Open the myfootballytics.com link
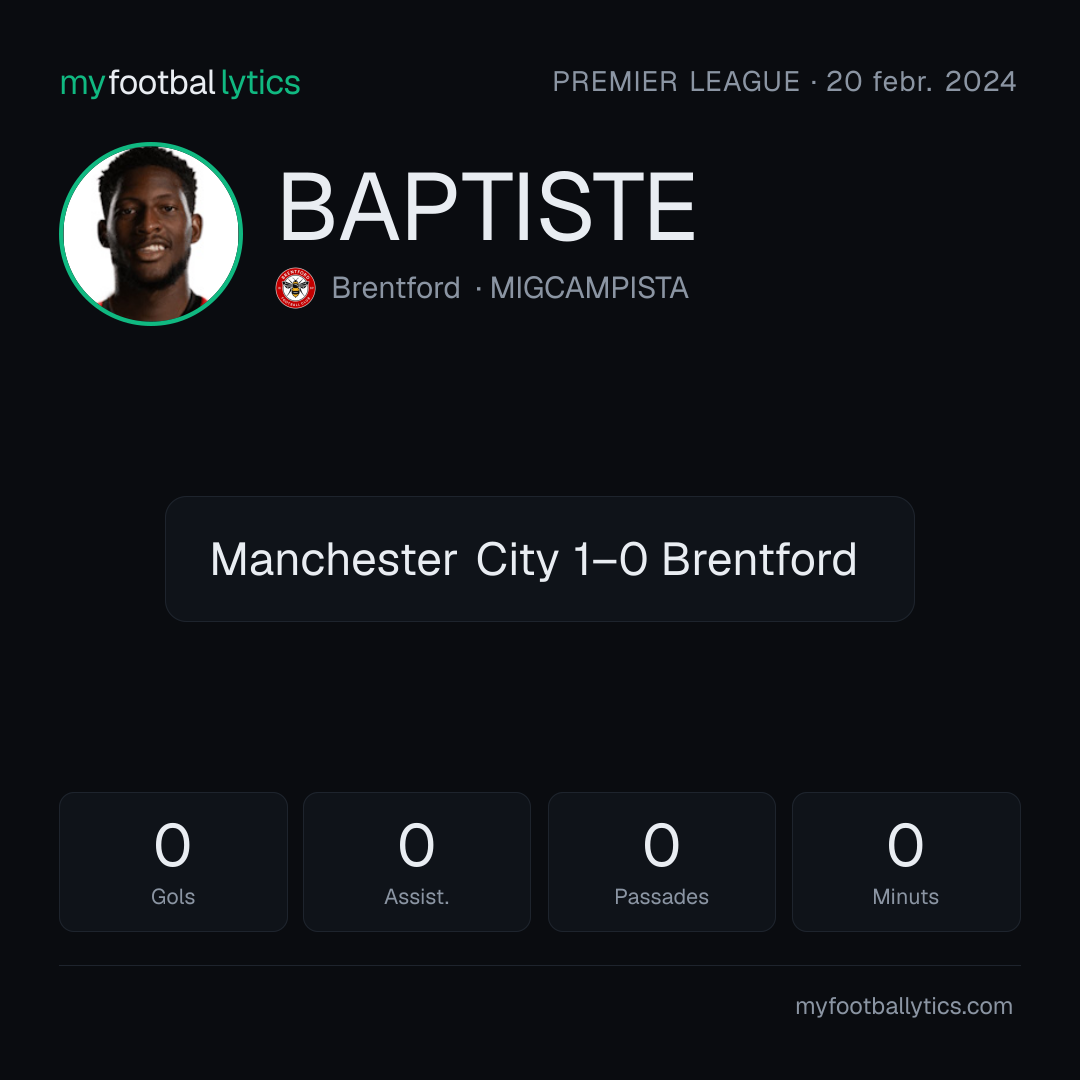The height and width of the screenshot is (1080, 1080). [x=904, y=1006]
